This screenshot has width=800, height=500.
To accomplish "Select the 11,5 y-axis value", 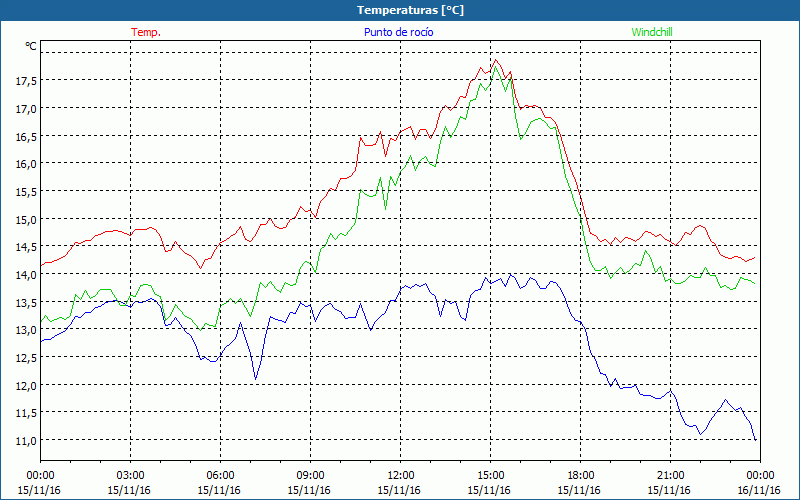I will click(x=25, y=413).
